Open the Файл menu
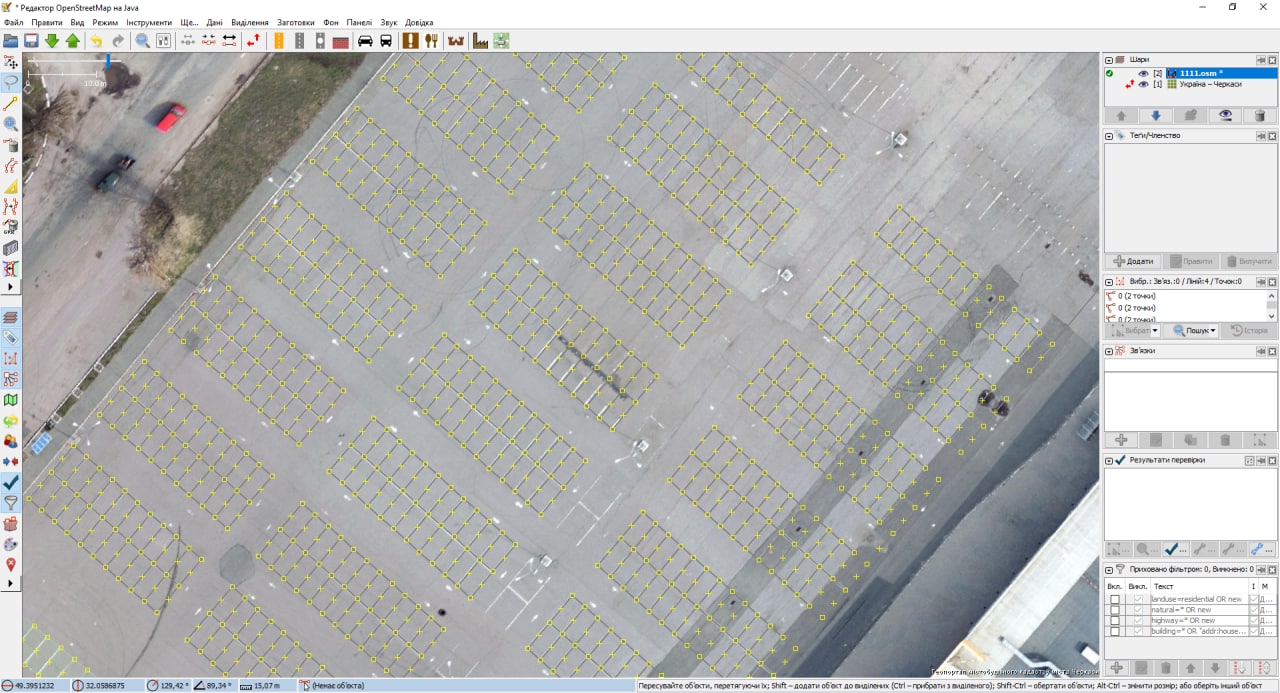This screenshot has height=693, width=1280. (x=13, y=22)
